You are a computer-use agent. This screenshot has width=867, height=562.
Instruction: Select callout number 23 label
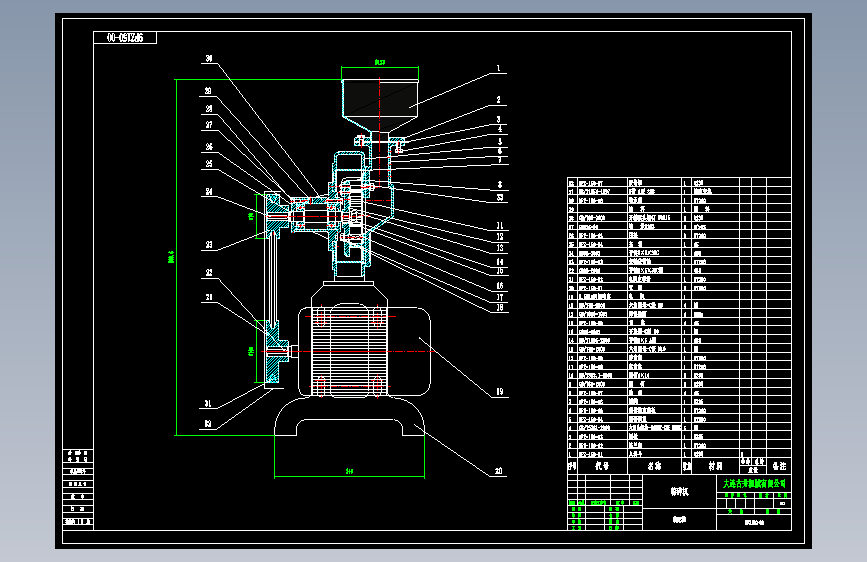(209, 244)
